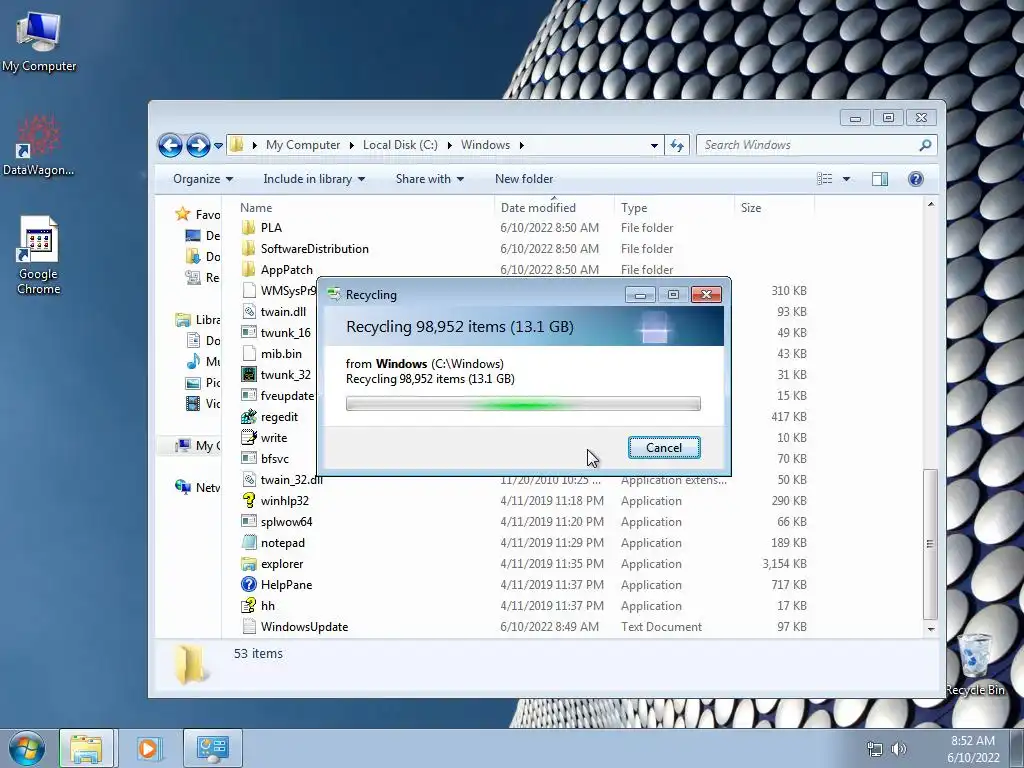The height and width of the screenshot is (768, 1024).
Task: Open Control Panel taskbar icon
Action: 212,748
